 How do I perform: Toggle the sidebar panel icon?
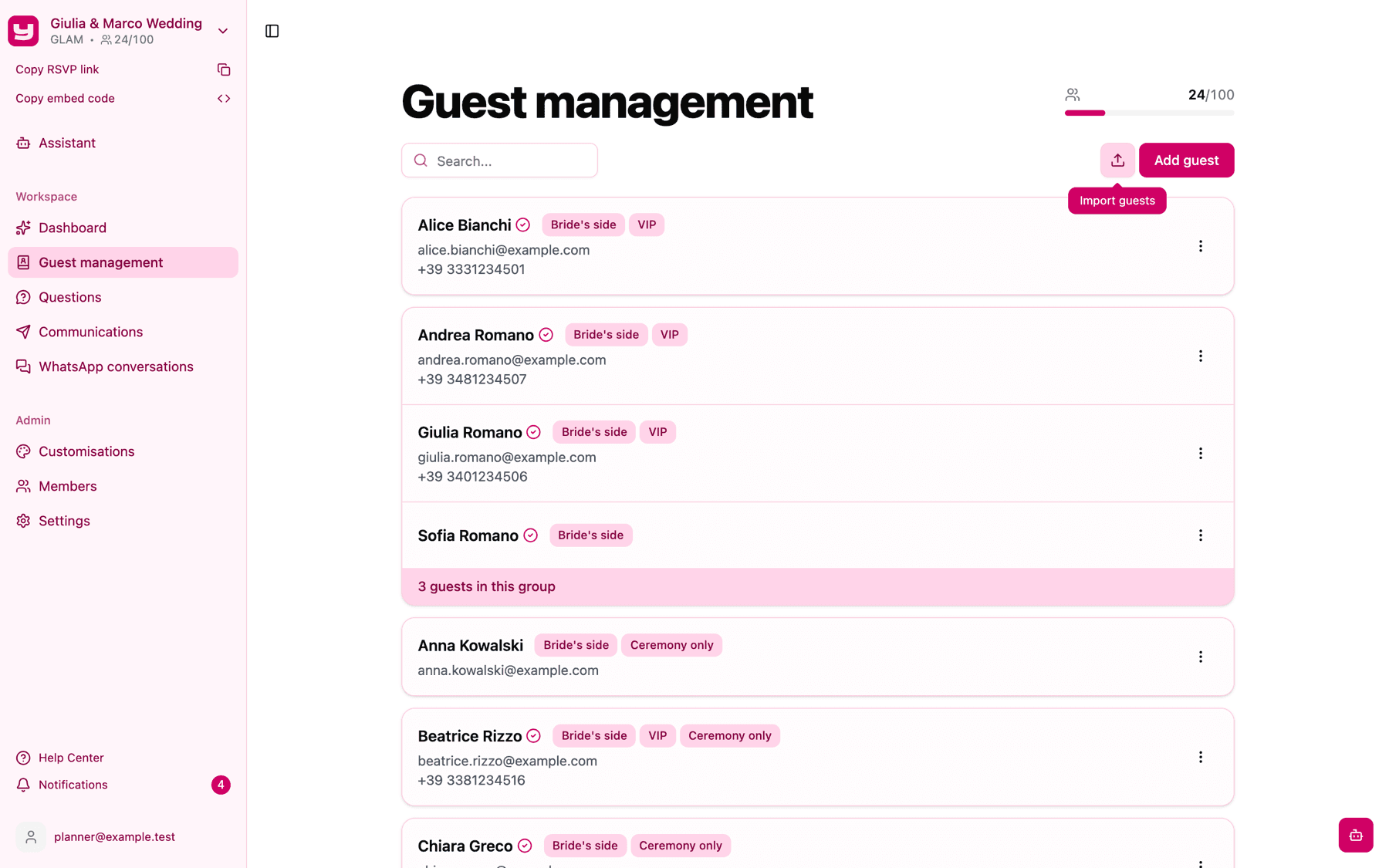coord(272,31)
